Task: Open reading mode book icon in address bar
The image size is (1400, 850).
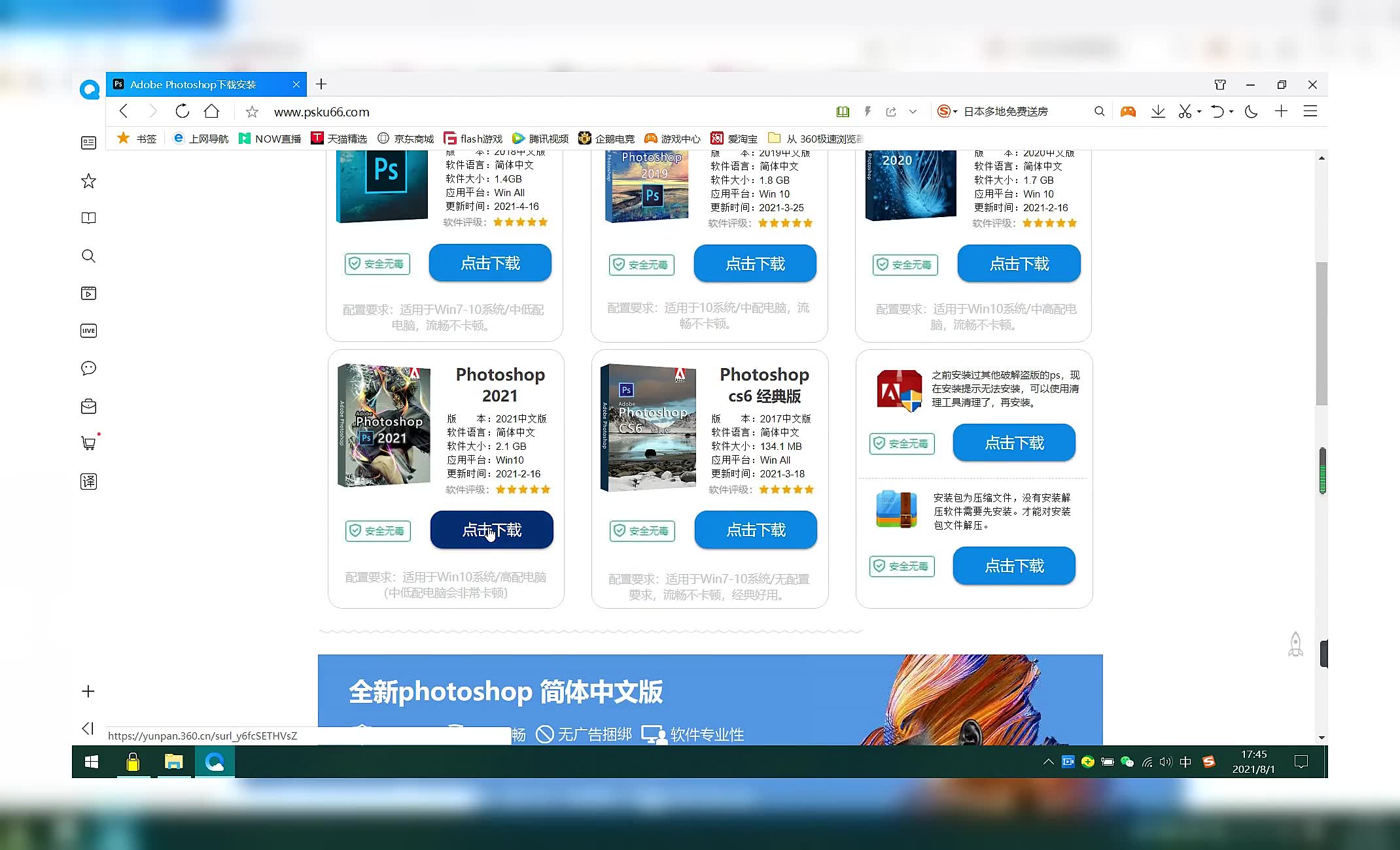Action: (x=843, y=112)
